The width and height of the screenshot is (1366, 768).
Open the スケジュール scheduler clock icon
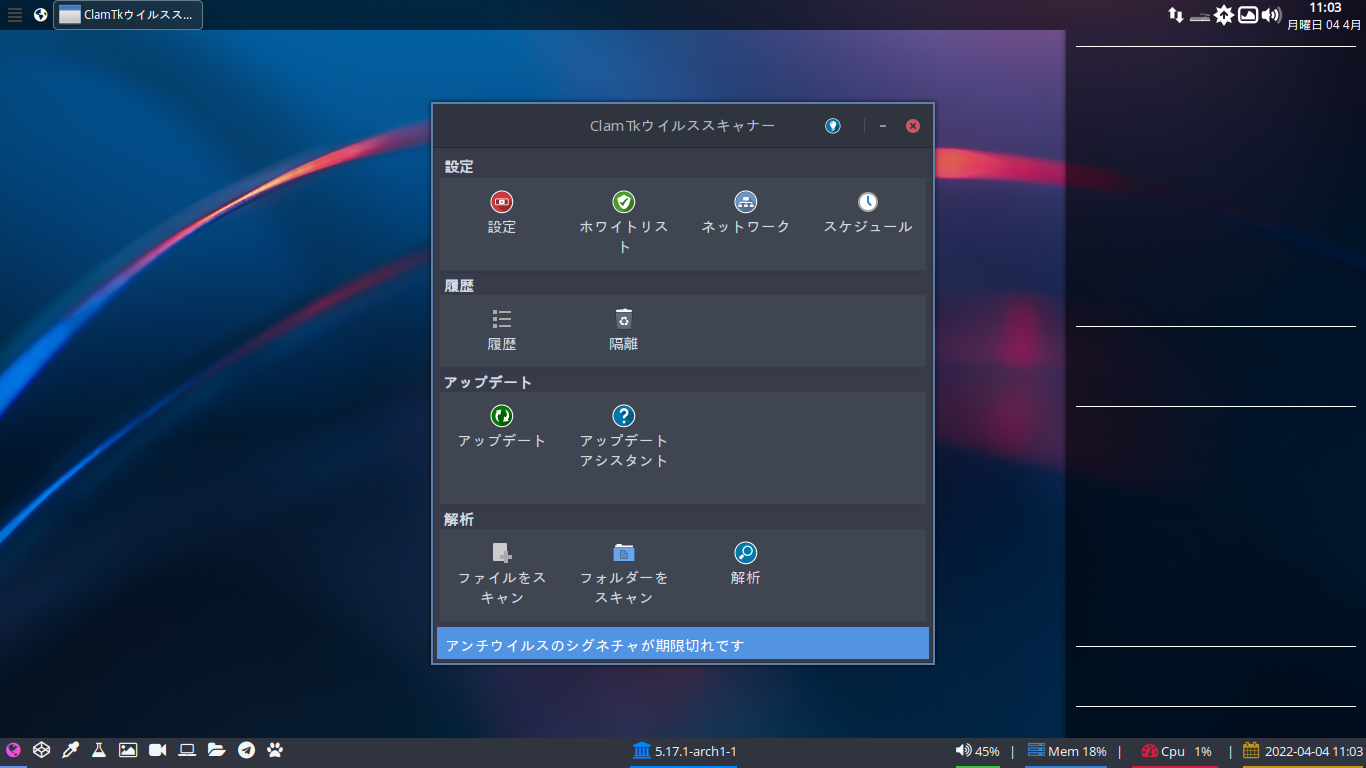[868, 202]
